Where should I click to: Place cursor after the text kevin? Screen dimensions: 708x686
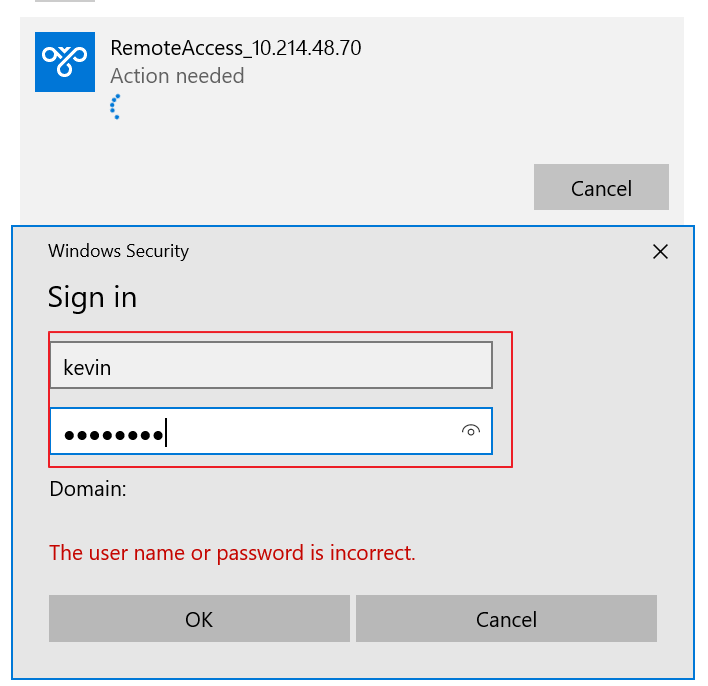point(113,368)
